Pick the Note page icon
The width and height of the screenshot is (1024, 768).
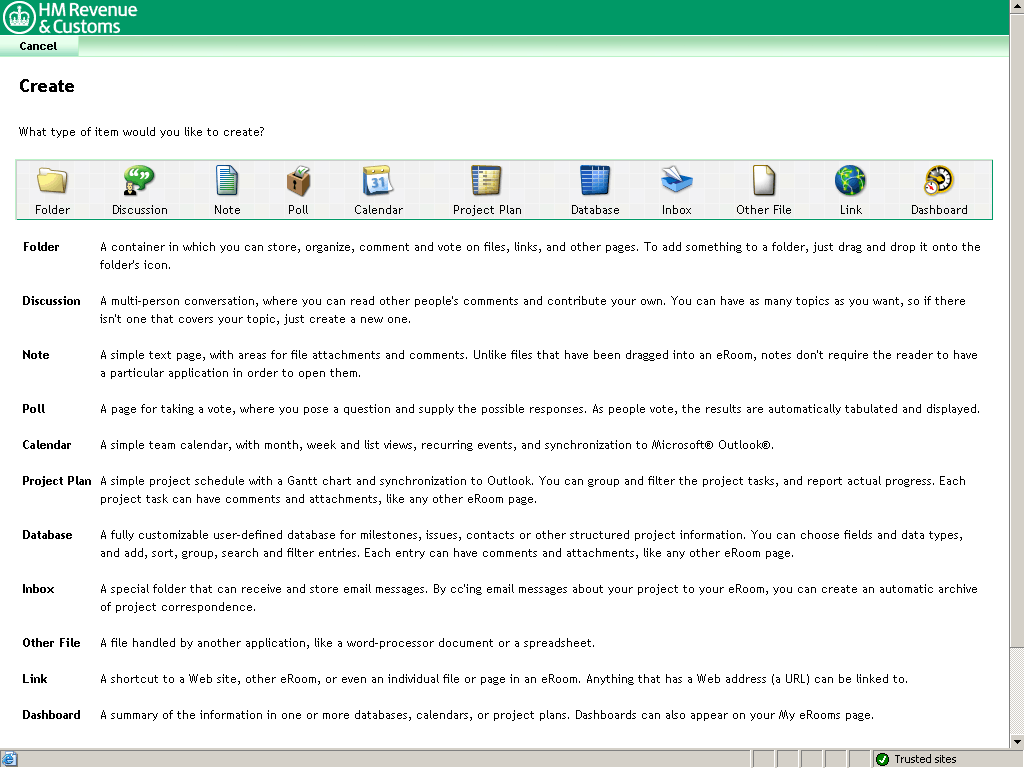pyautogui.click(x=227, y=181)
